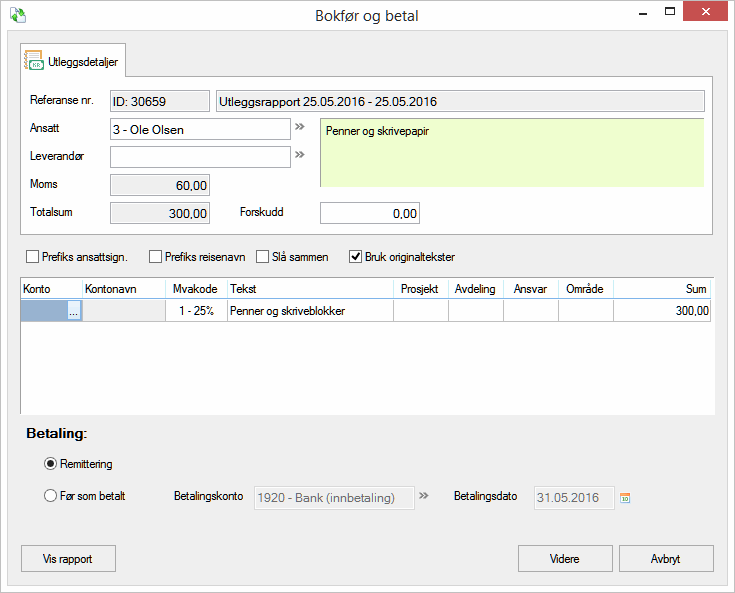Image resolution: width=735 pixels, height=593 pixels.
Task: Sort by the Sum column header
Action: pyautogui.click(x=661, y=289)
